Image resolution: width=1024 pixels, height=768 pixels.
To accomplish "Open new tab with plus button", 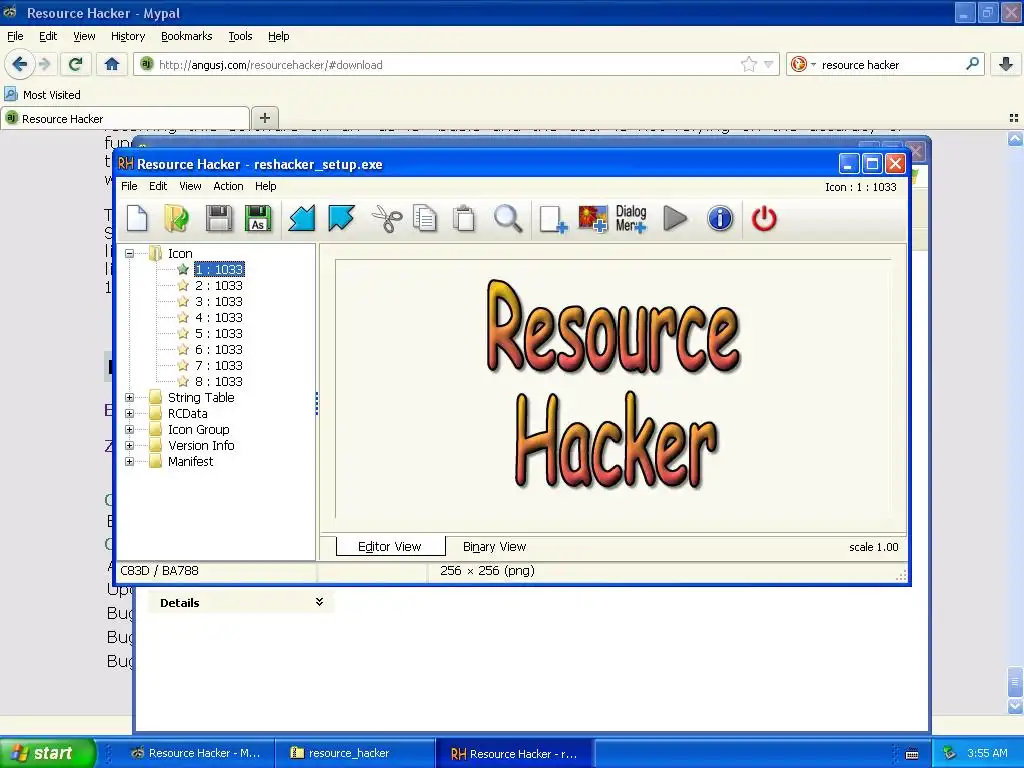I will click(264, 118).
